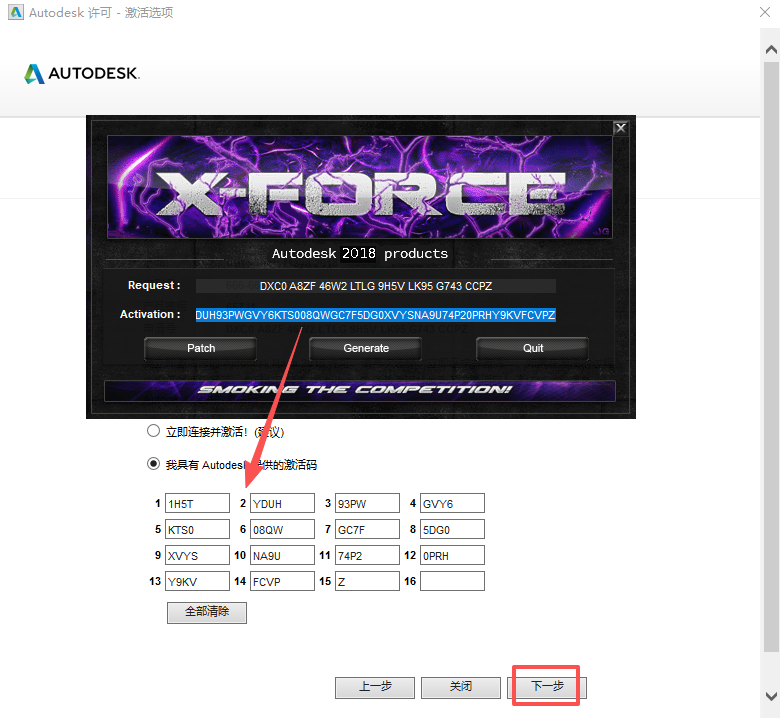Click activation box 7 containing GC7F
780x718 pixels.
(368, 529)
